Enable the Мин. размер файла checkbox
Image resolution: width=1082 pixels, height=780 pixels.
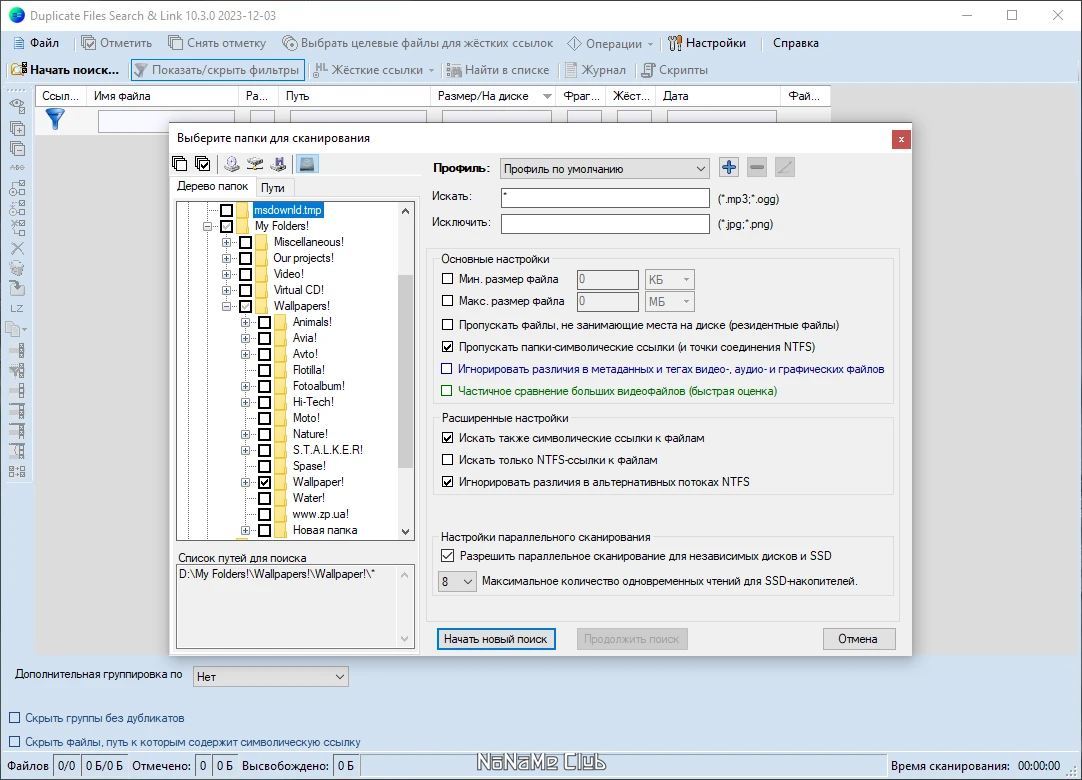447,279
